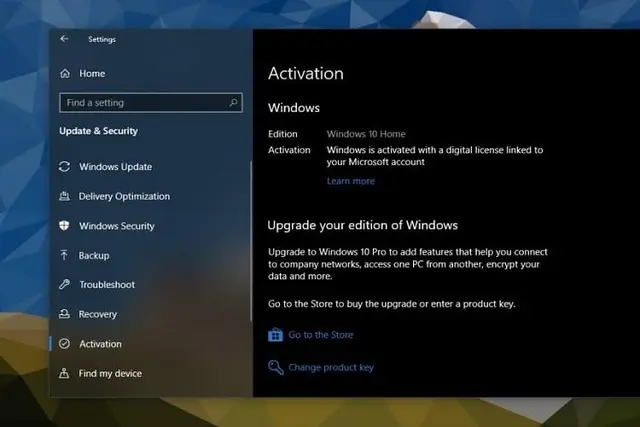Click the Go to the Store to buy sentence
640x427 pixels.
point(391,304)
